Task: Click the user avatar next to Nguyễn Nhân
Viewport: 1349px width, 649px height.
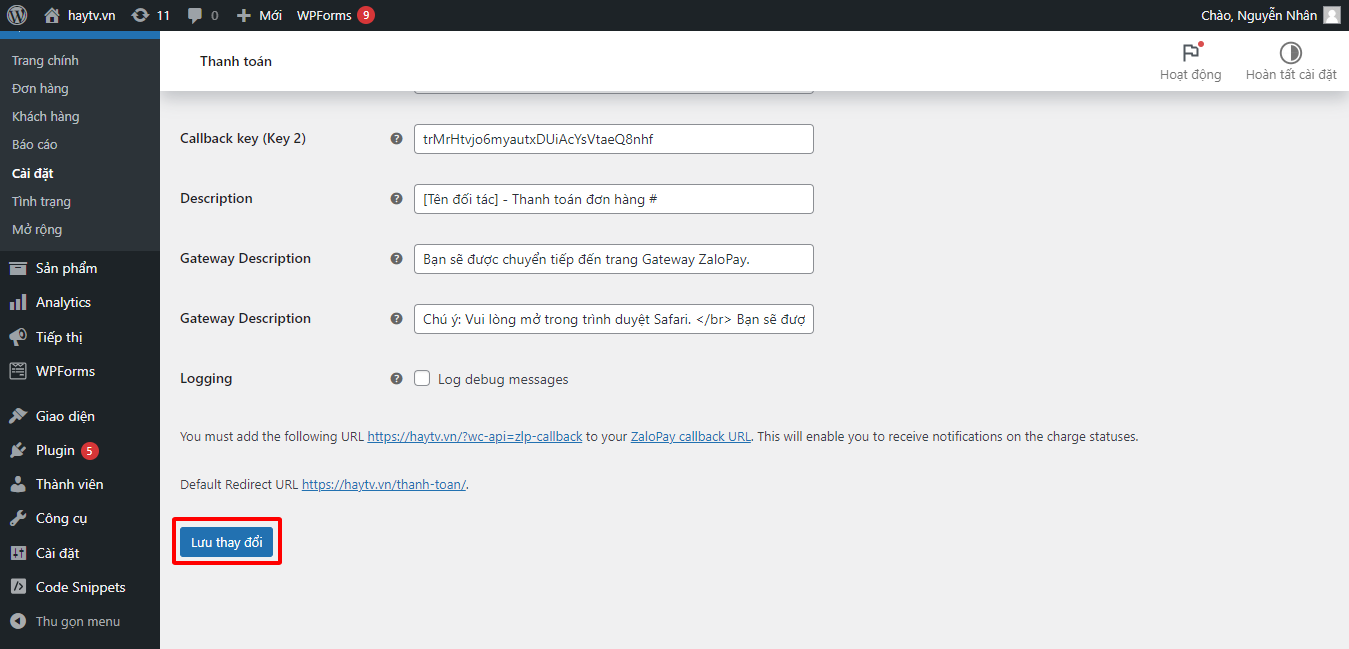Action: tap(1331, 15)
